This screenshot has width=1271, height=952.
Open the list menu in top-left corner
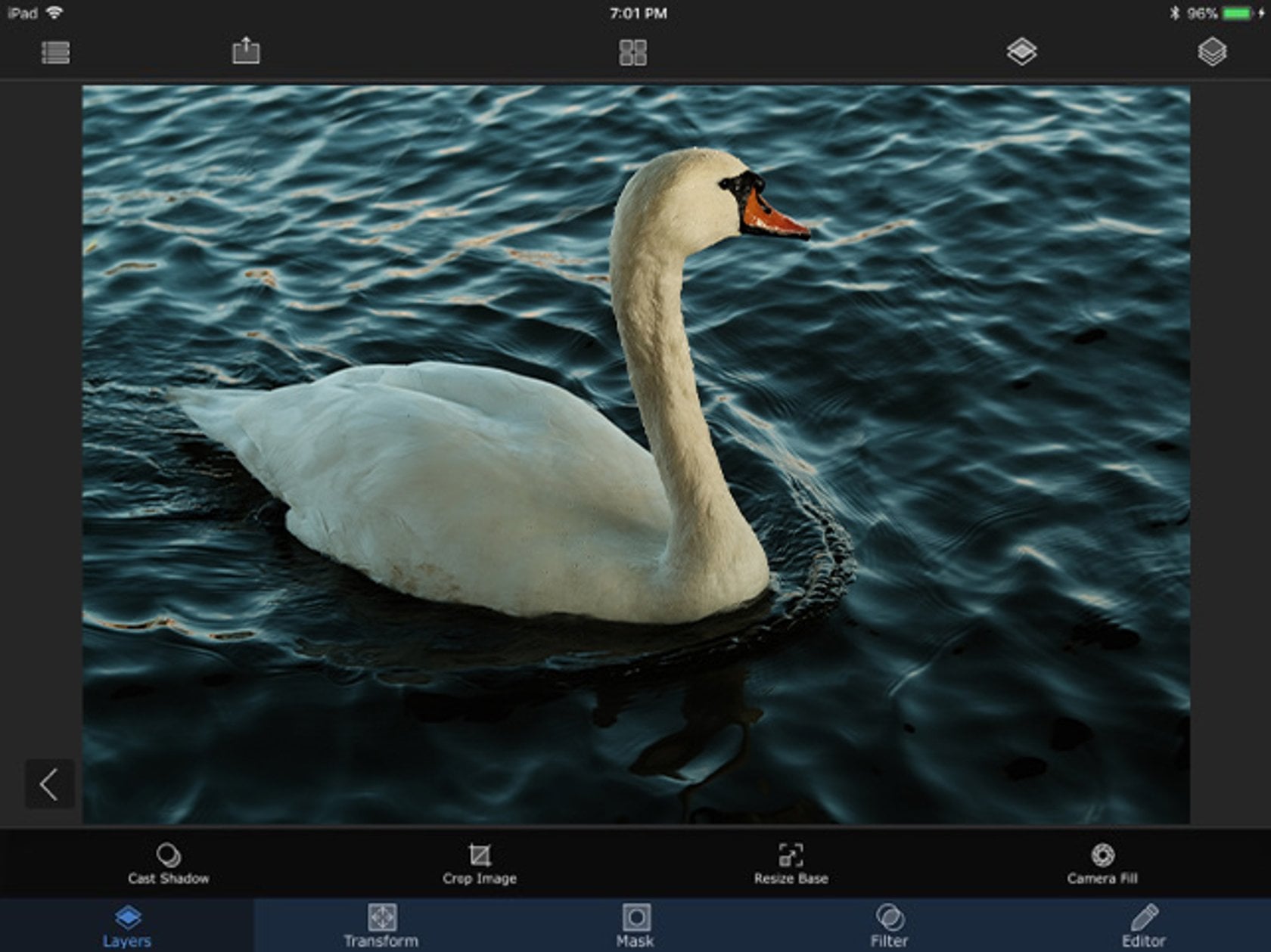pos(55,52)
